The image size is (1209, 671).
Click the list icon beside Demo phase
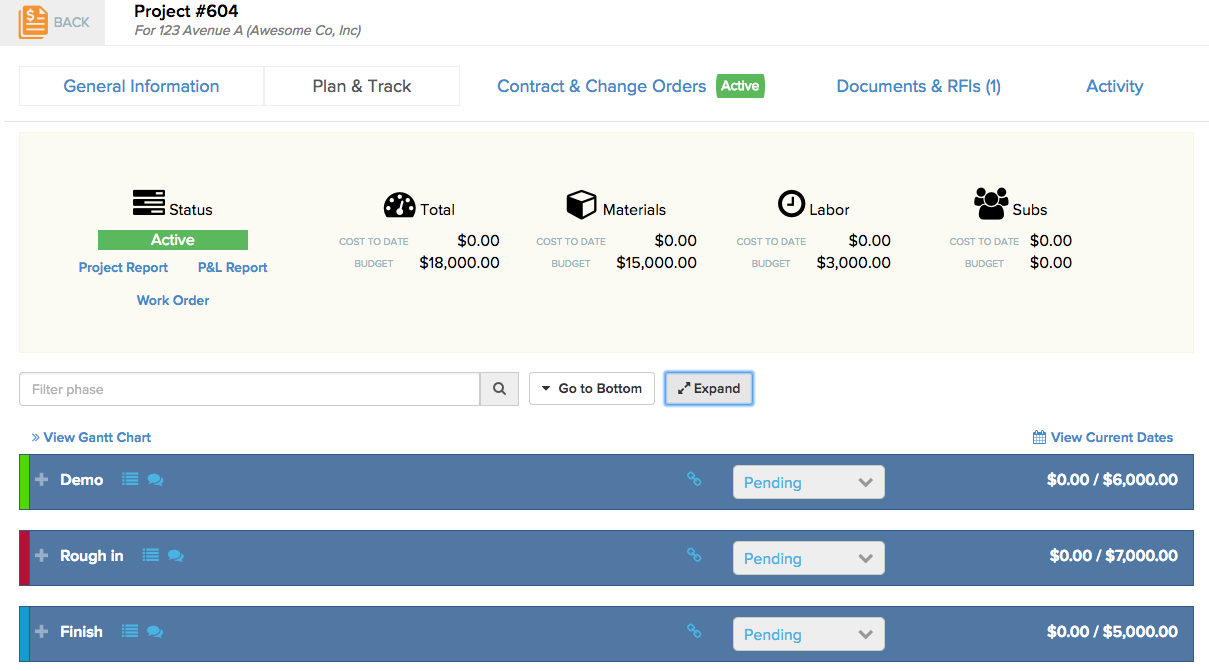pyautogui.click(x=130, y=480)
